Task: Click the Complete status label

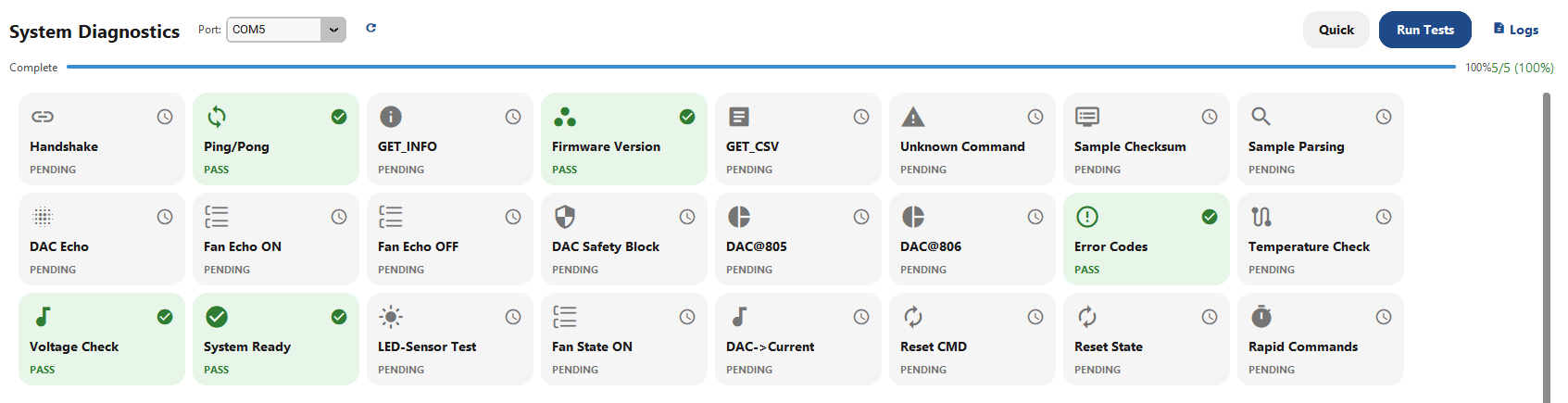Action: click(33, 68)
